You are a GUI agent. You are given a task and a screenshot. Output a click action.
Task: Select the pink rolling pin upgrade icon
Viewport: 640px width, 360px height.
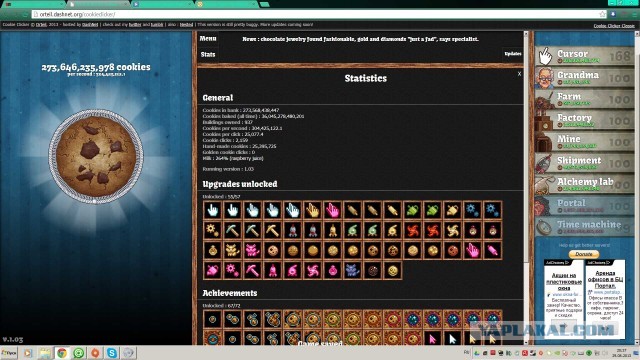[x=493, y=250]
